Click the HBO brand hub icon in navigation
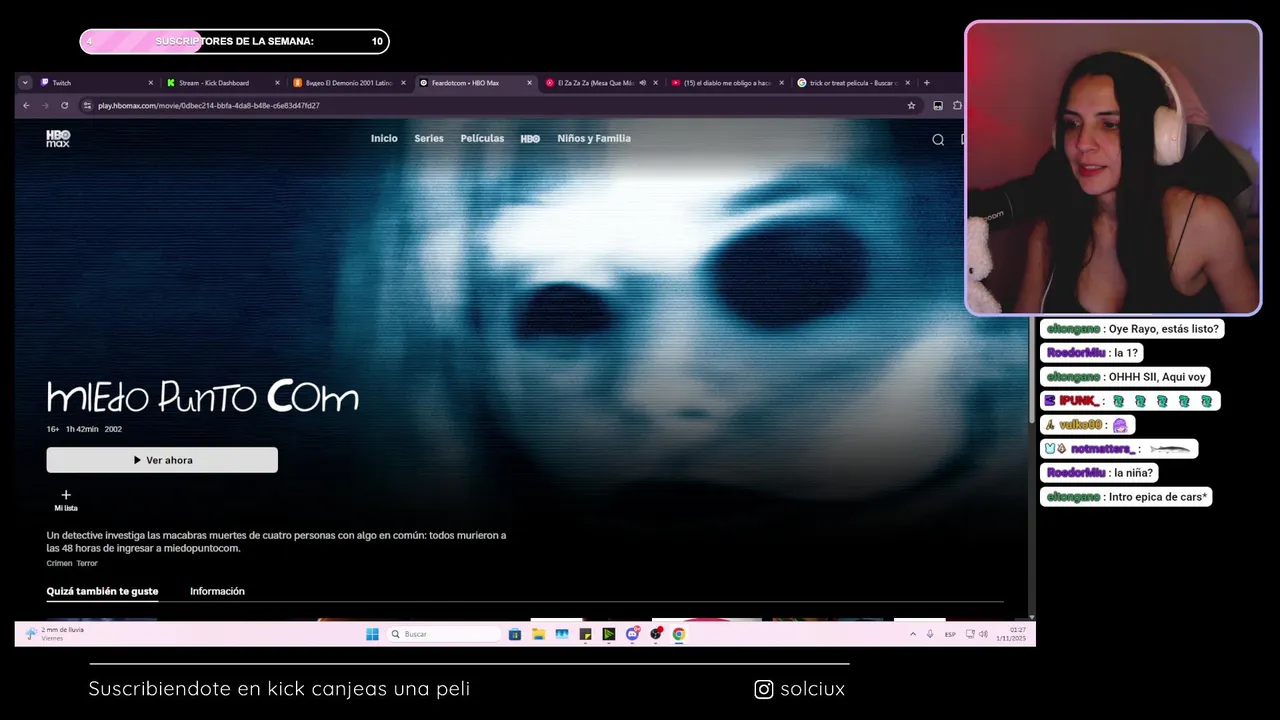The height and width of the screenshot is (720, 1280). point(530,139)
